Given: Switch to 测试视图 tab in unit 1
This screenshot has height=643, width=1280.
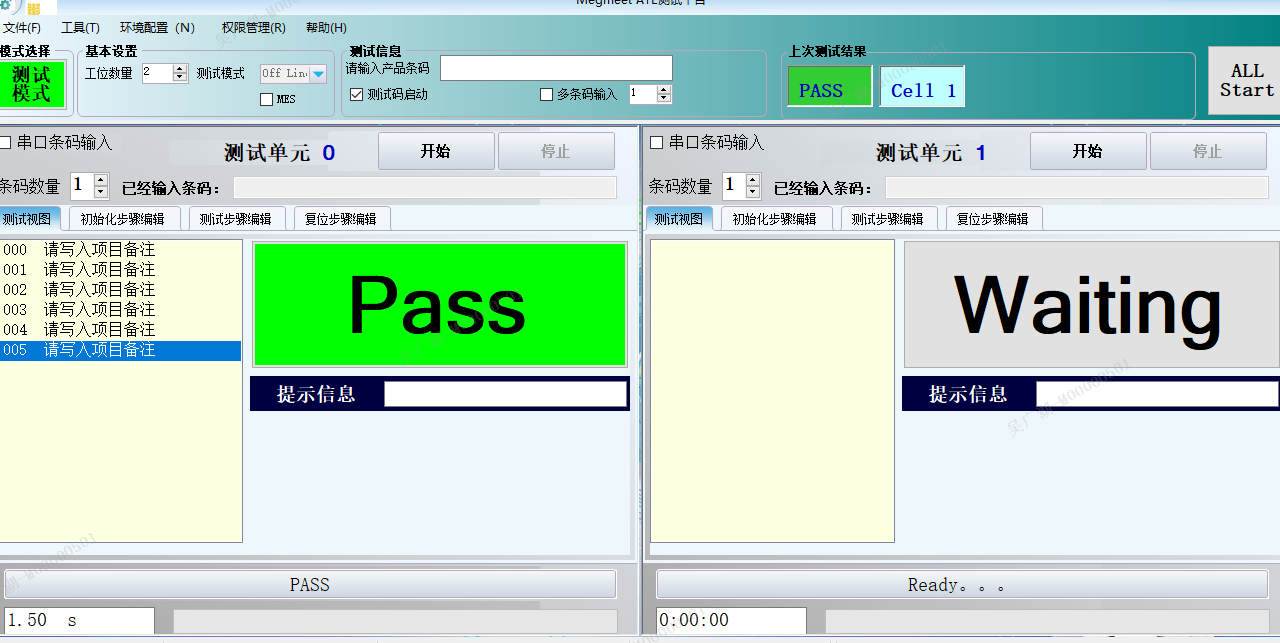Looking at the screenshot, I should [x=680, y=219].
